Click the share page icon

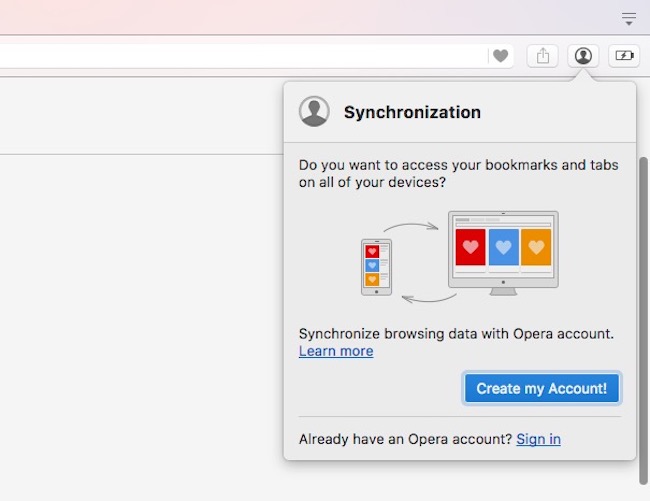[543, 56]
